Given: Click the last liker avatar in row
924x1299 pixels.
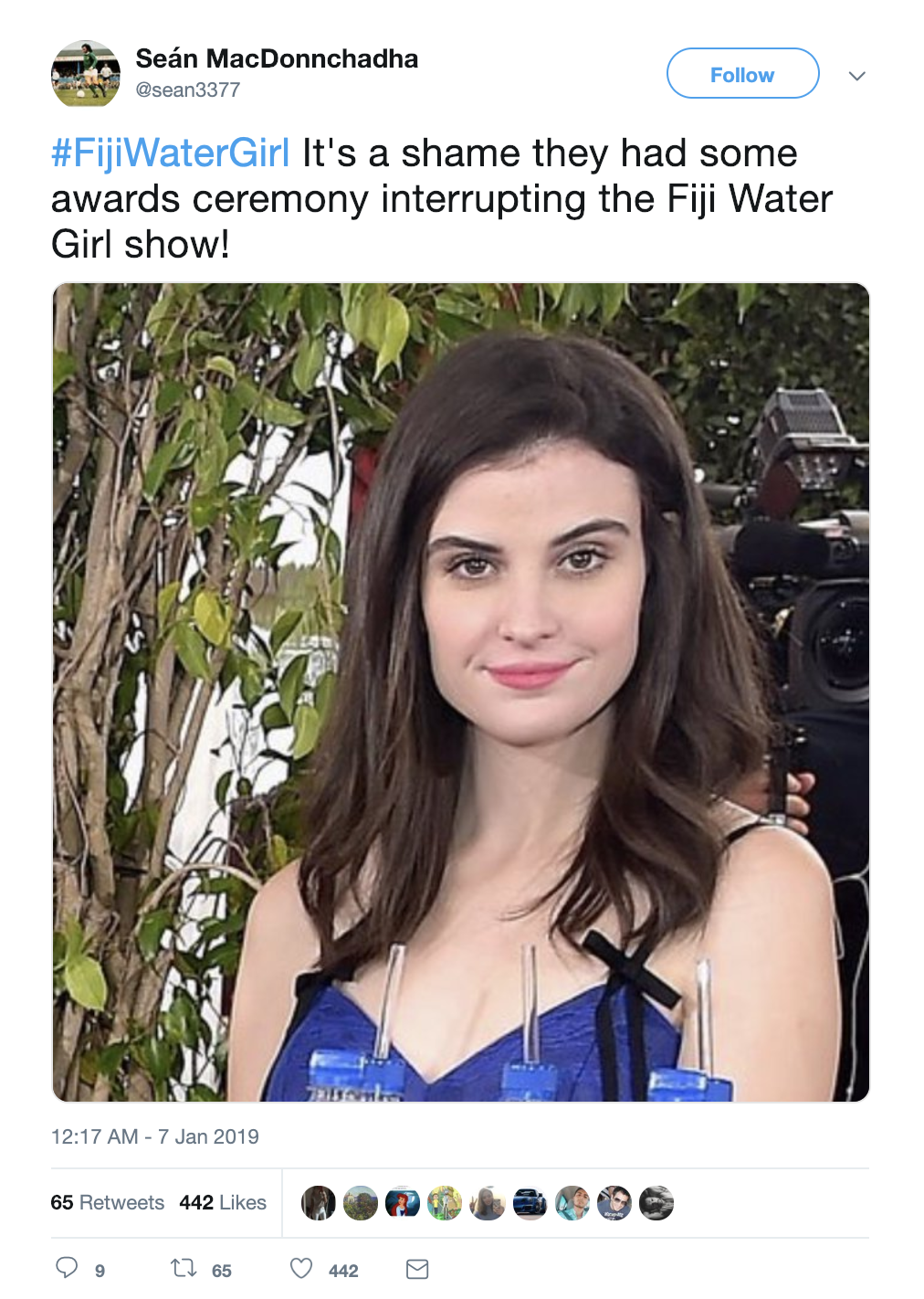Looking at the screenshot, I should pos(656,1203).
